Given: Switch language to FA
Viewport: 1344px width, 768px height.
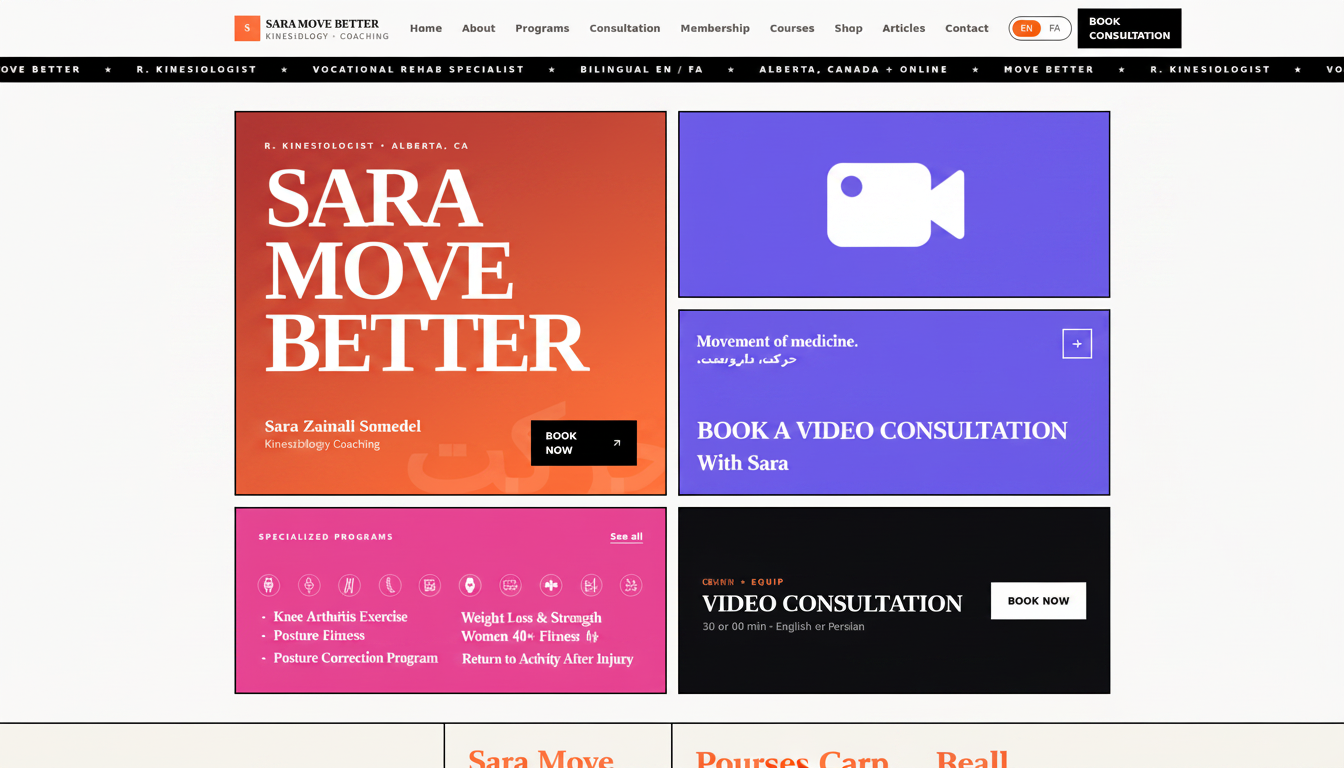Looking at the screenshot, I should point(1054,28).
